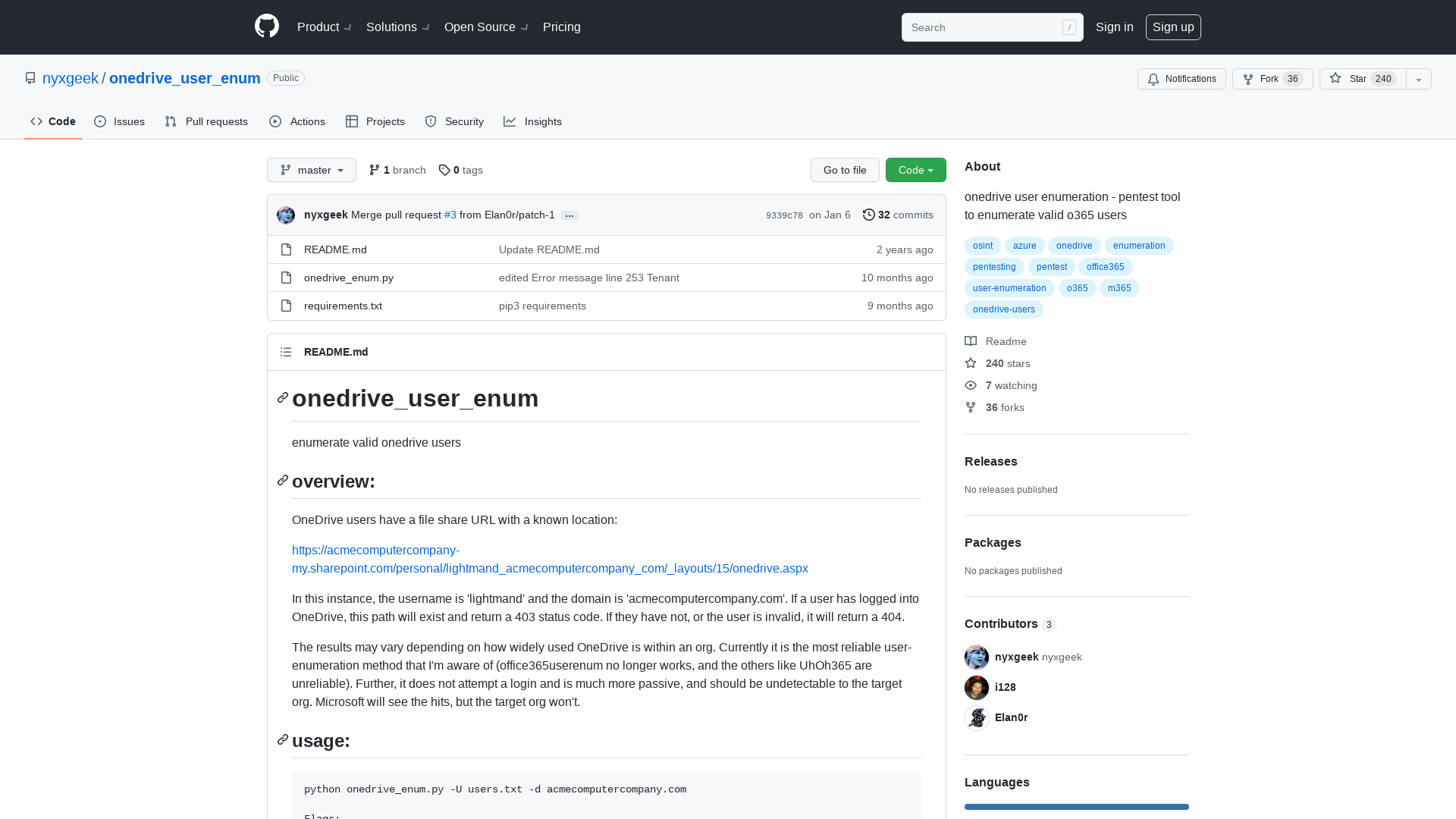The height and width of the screenshot is (819, 1456).
Task: Open the Solutions menu dropdown
Action: [398, 27]
